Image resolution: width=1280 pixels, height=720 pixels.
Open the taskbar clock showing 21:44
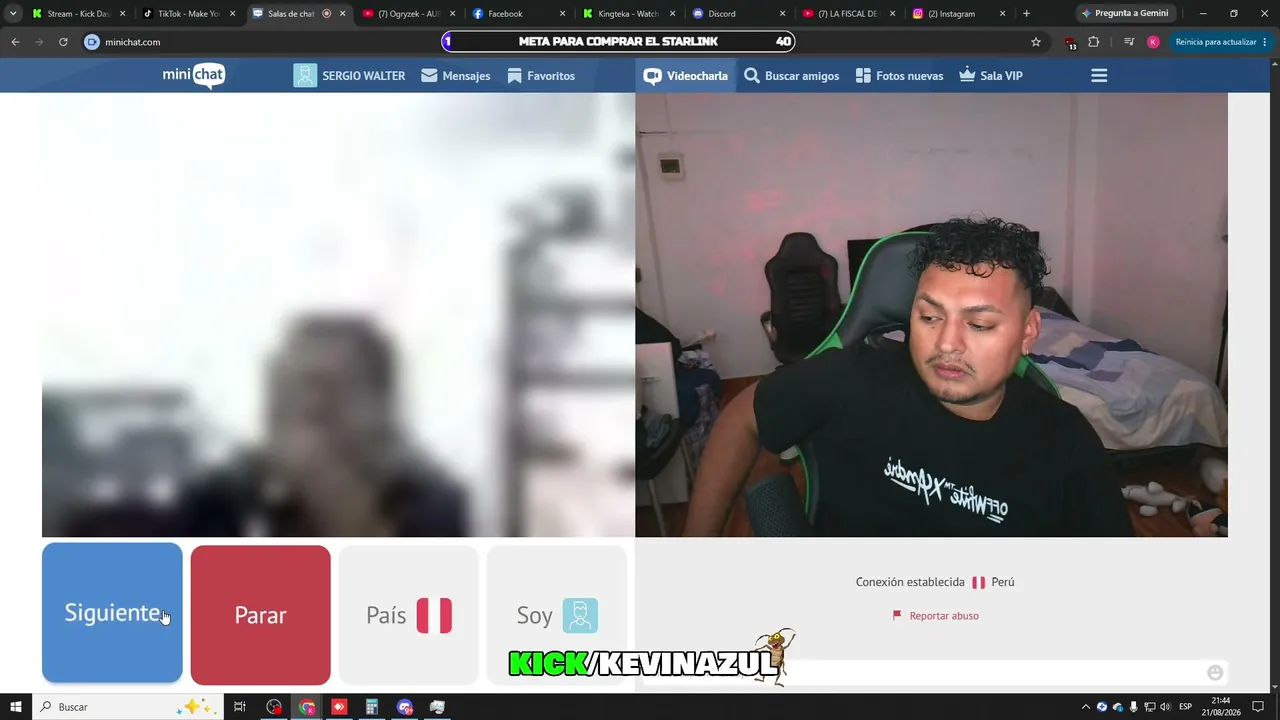tap(1220, 706)
